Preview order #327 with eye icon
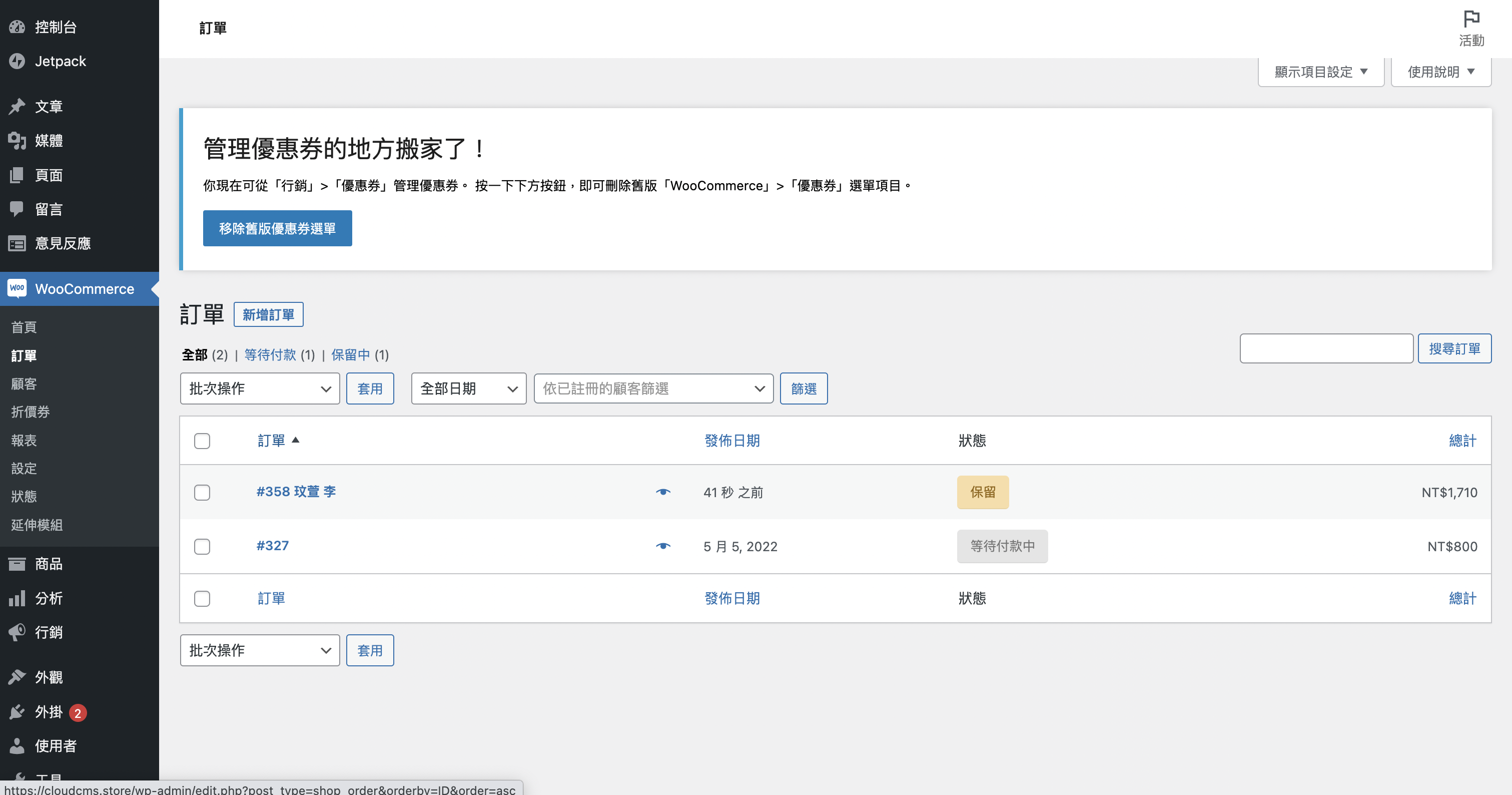This screenshot has height=795, width=1512. pyautogui.click(x=662, y=546)
